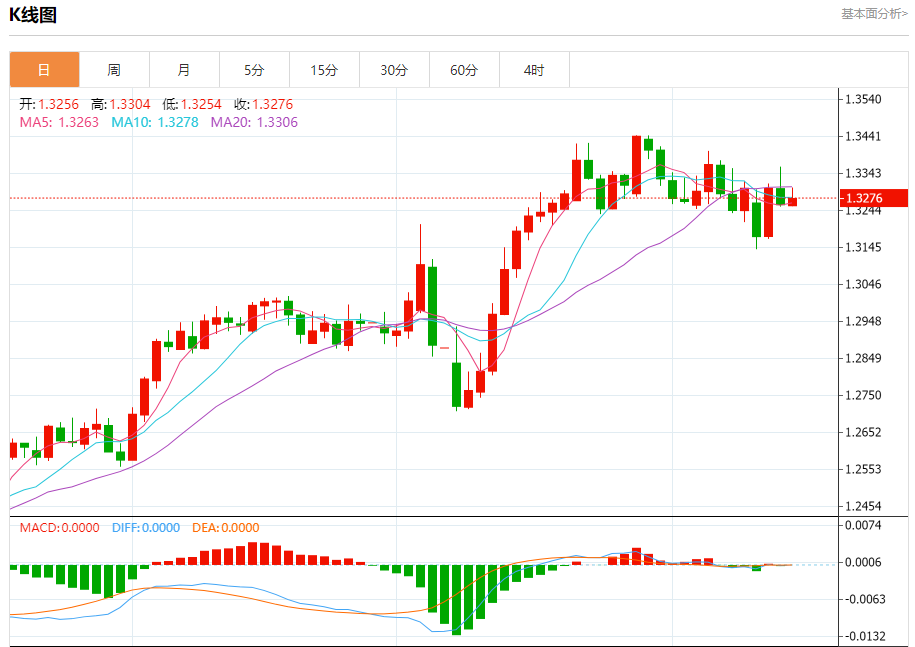Image resolution: width=915 pixels, height=647 pixels.
Task: Switch to the 周 weekly tab
Action: [114, 70]
